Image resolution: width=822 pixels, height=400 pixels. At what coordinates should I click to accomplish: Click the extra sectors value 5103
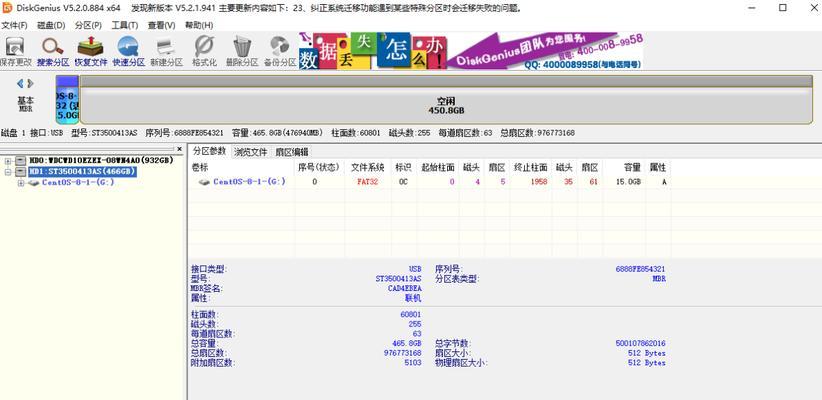point(413,362)
